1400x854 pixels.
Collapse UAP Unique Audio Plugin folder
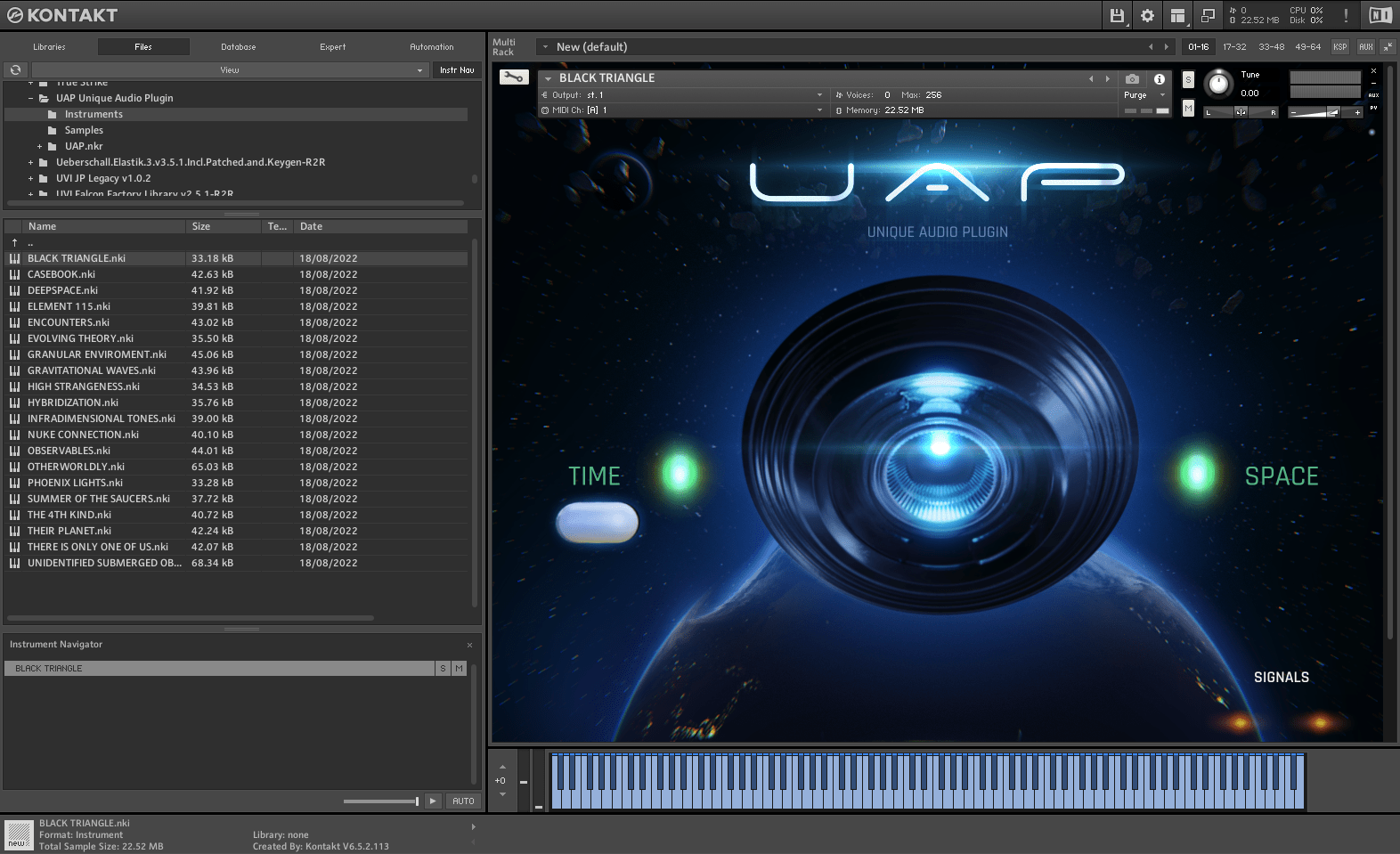pyautogui.click(x=30, y=98)
